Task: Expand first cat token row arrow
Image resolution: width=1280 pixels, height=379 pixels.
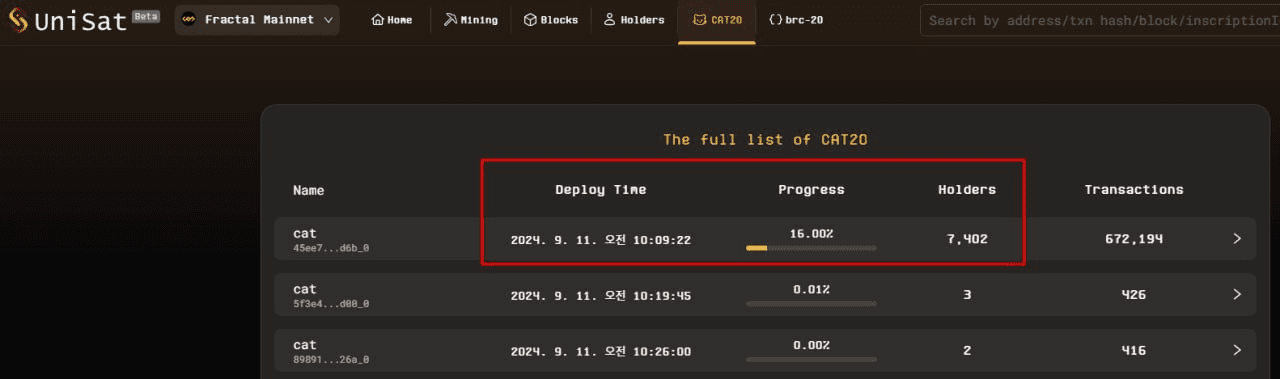Action: pyautogui.click(x=1237, y=239)
